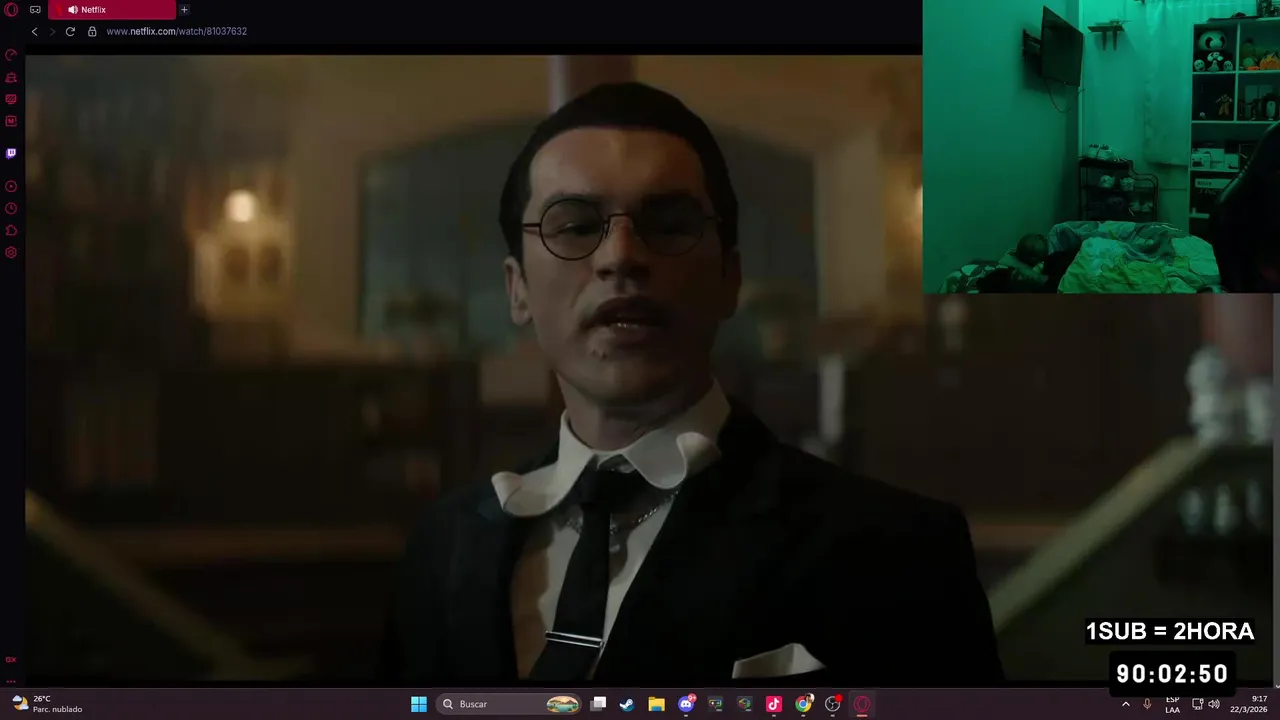
Task: Open network status in system tray
Action: (1197, 704)
